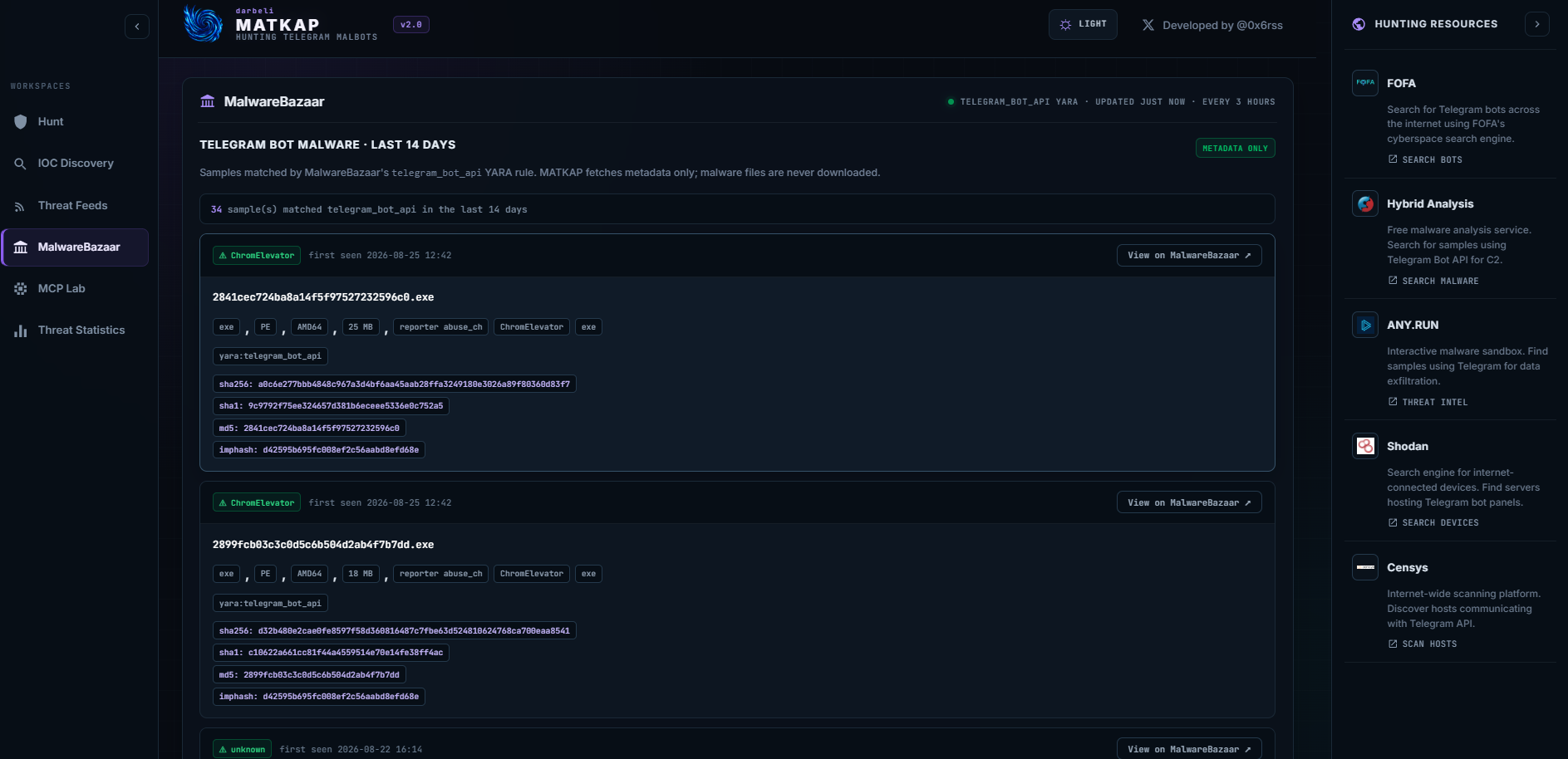Click the ANY.RUN logo icon

click(1365, 325)
